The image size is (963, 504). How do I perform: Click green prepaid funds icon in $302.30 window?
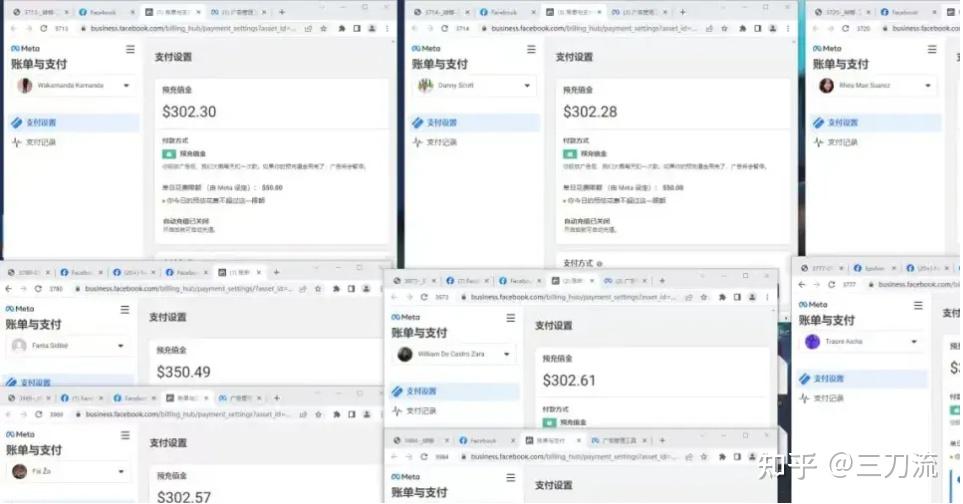tap(169, 153)
